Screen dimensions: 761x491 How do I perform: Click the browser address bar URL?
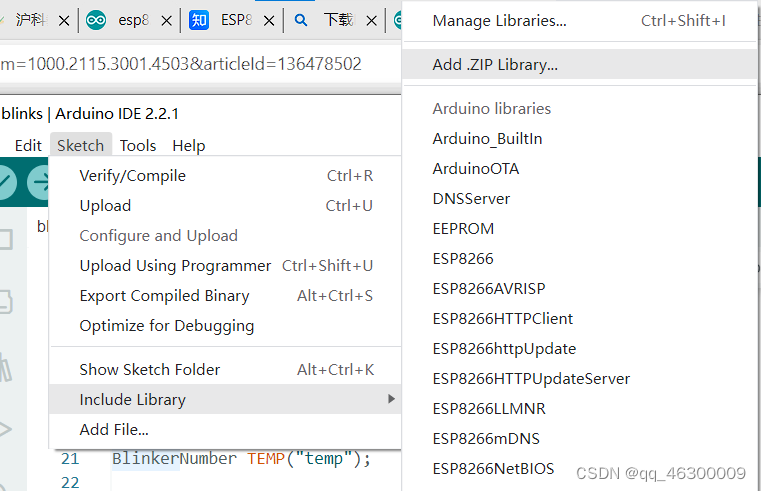pos(181,64)
